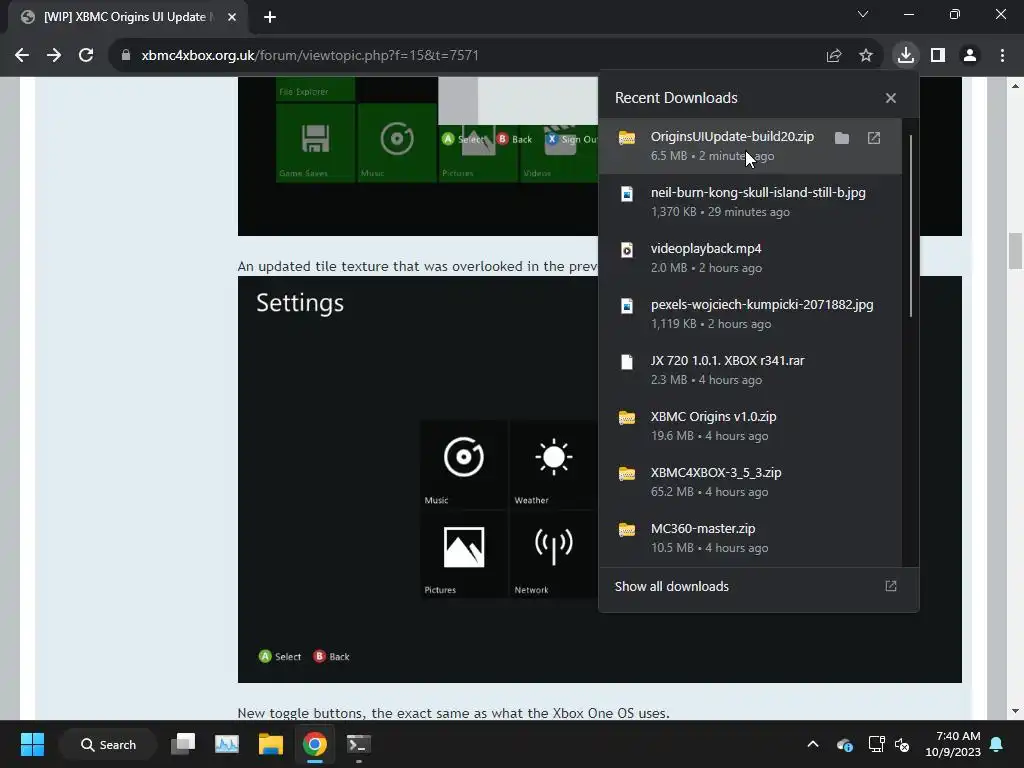Open the notification bell

click(x=997, y=744)
